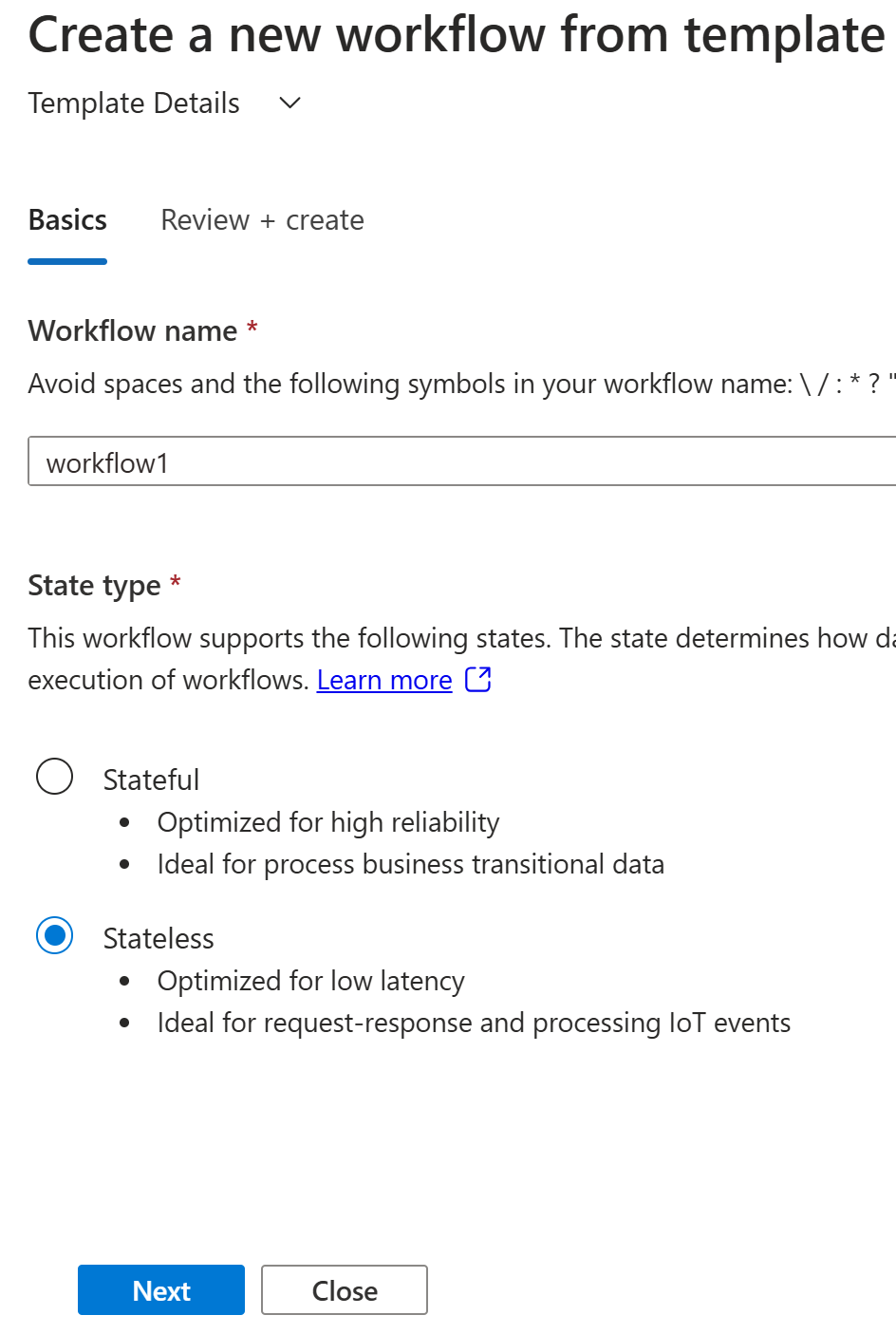Focus the workflow1 name input field
Image resolution: width=896 pixels, height=1334 pixels.
pos(462,461)
